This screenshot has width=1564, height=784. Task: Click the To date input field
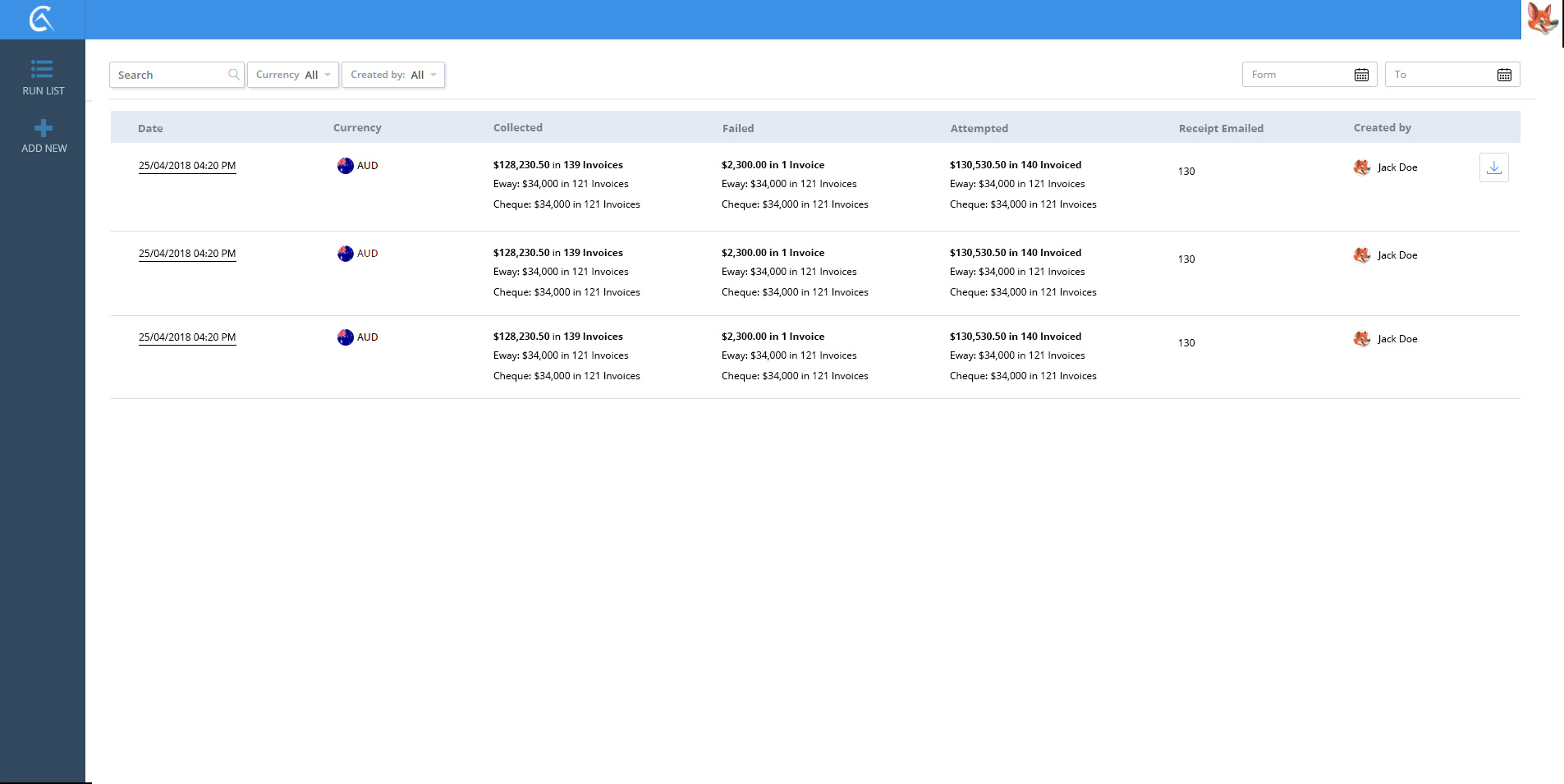click(x=1440, y=75)
